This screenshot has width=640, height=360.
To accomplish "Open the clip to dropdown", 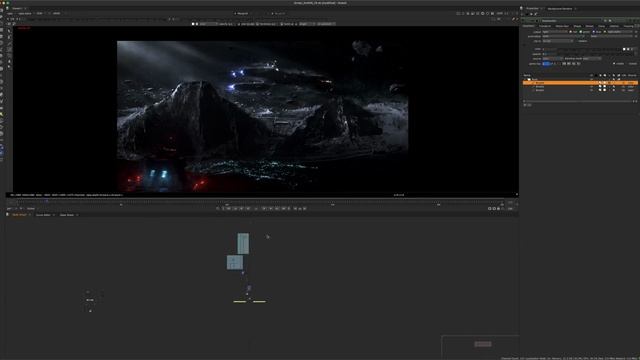I will (x=558, y=41).
